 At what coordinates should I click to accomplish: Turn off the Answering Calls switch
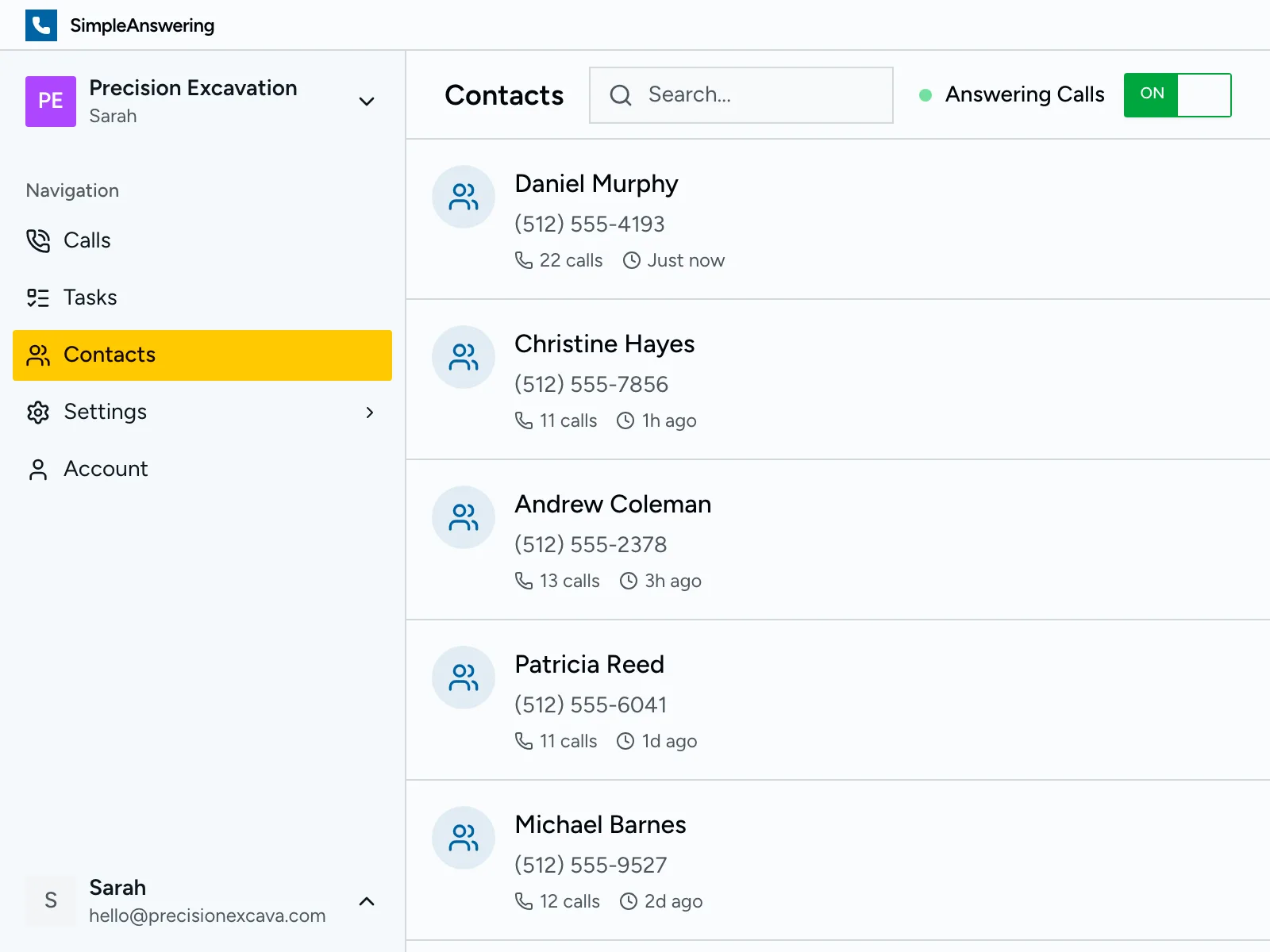click(x=1177, y=95)
